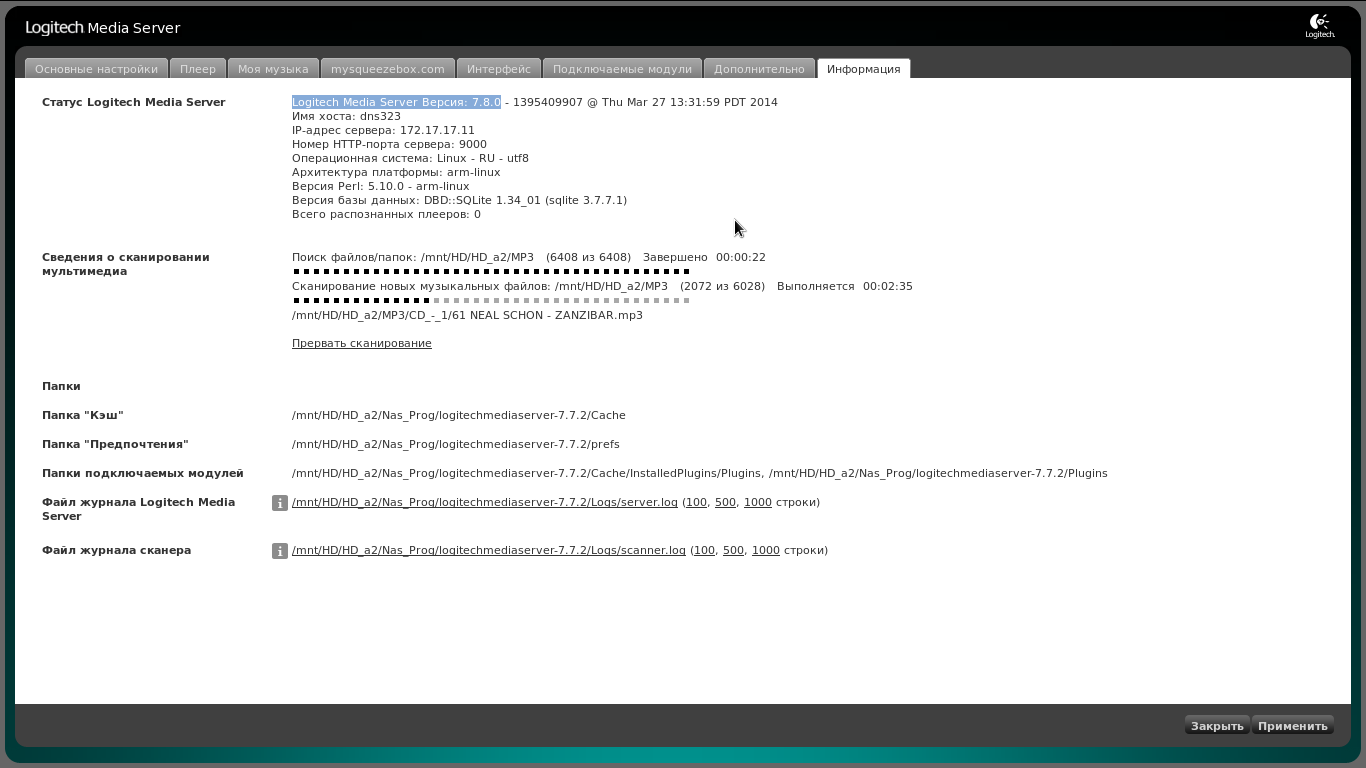
Task: Open the scanner.log file path link
Action: 489,550
